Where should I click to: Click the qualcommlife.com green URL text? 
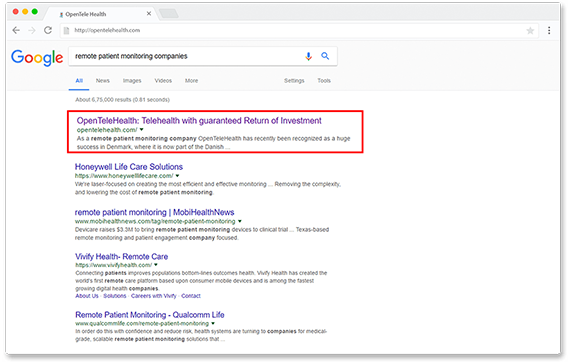[x=142, y=323]
